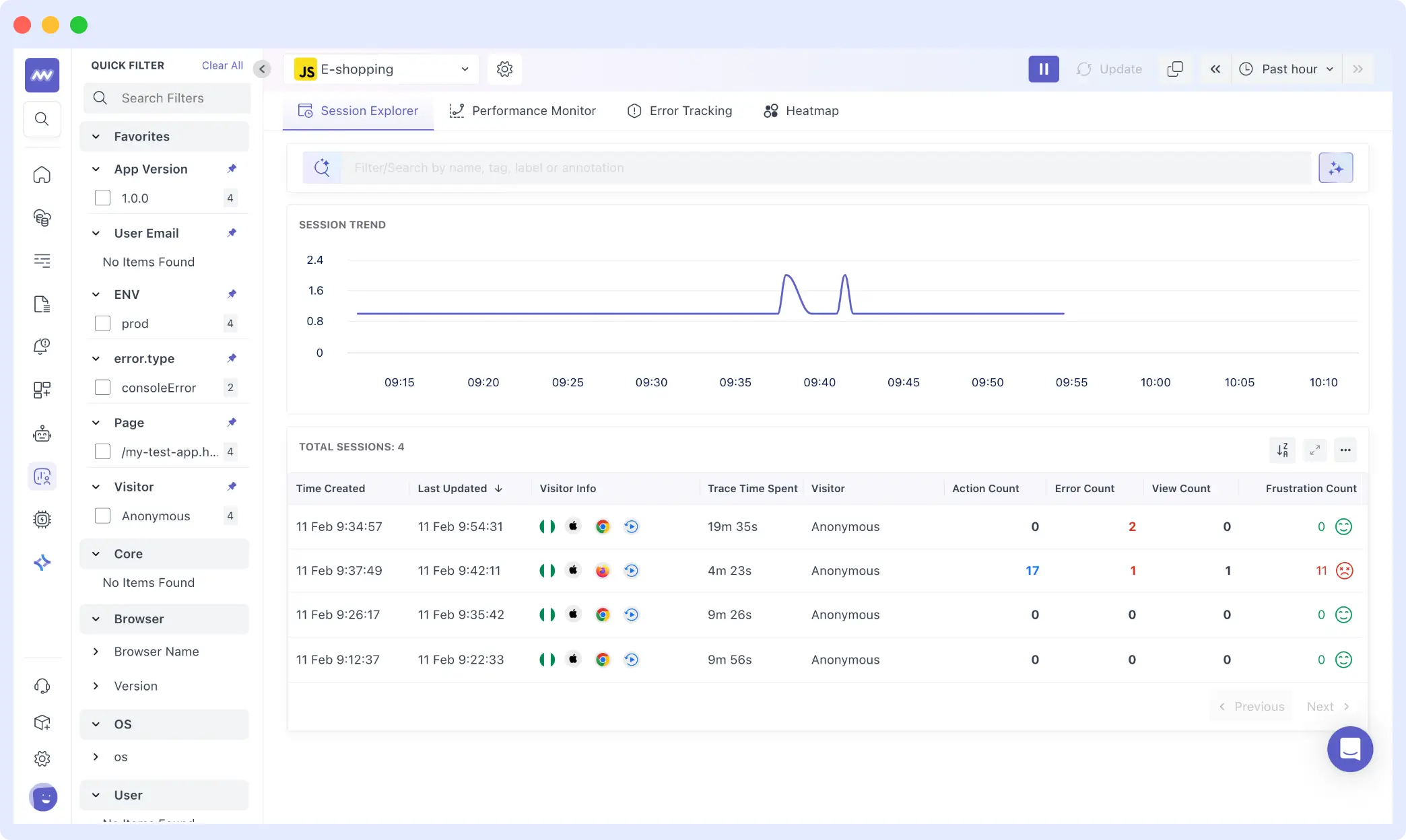Open the search panel in the sidebar

coord(42,119)
